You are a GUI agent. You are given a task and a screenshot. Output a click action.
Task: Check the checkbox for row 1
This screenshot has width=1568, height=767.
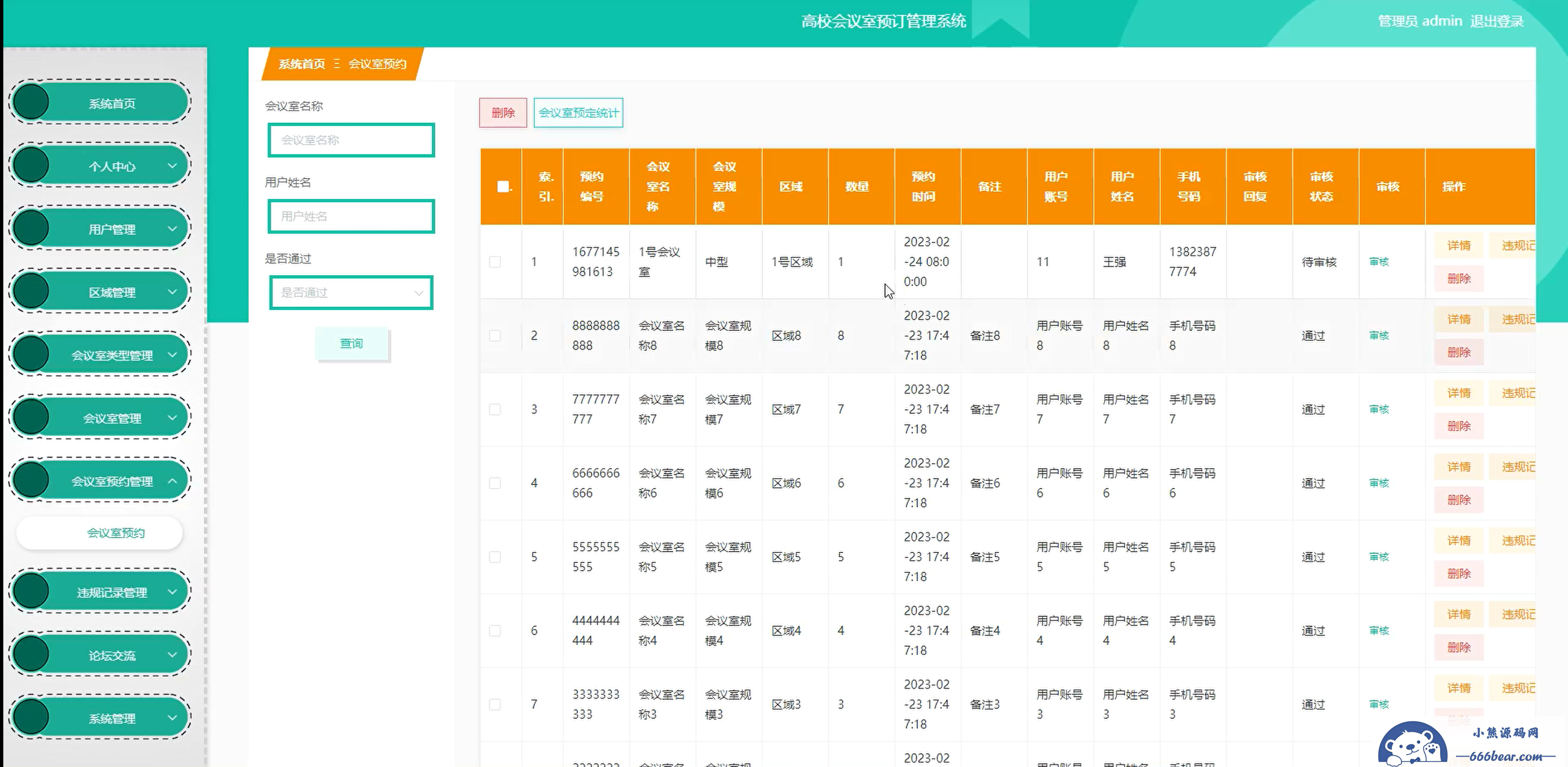[495, 262]
